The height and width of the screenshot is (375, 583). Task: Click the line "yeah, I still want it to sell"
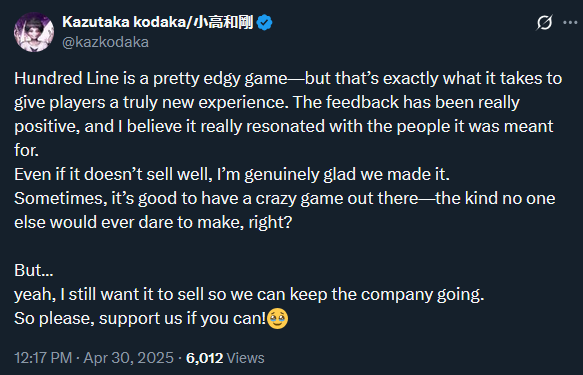pos(249,294)
